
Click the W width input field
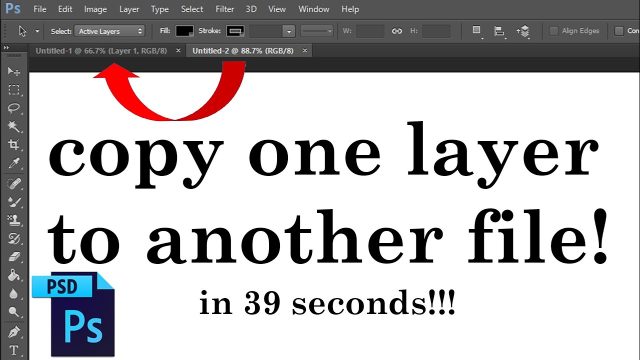pos(370,31)
